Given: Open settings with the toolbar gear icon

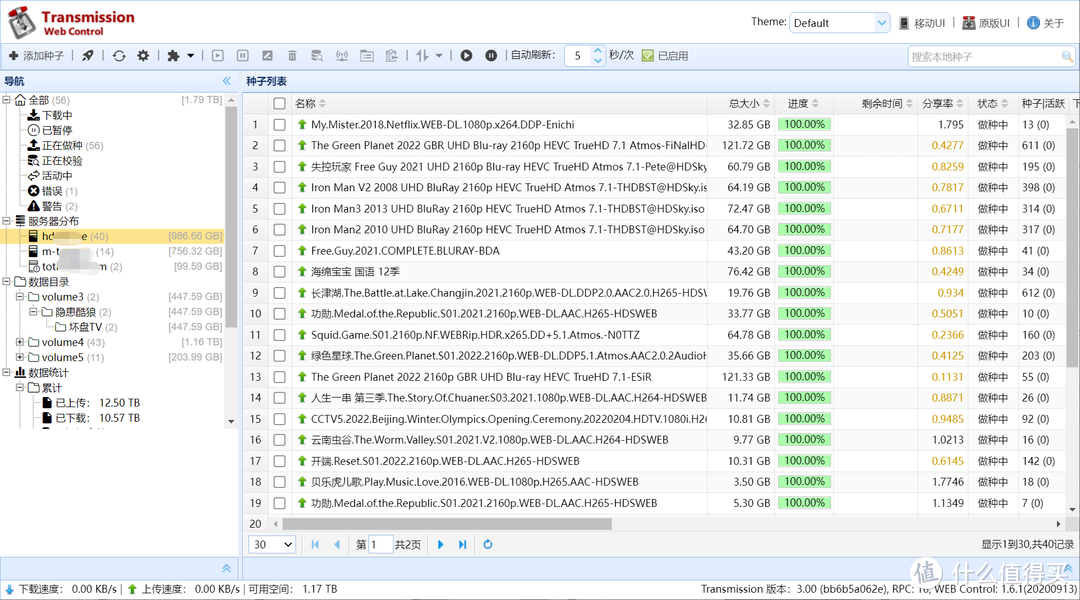Looking at the screenshot, I should (x=143, y=56).
